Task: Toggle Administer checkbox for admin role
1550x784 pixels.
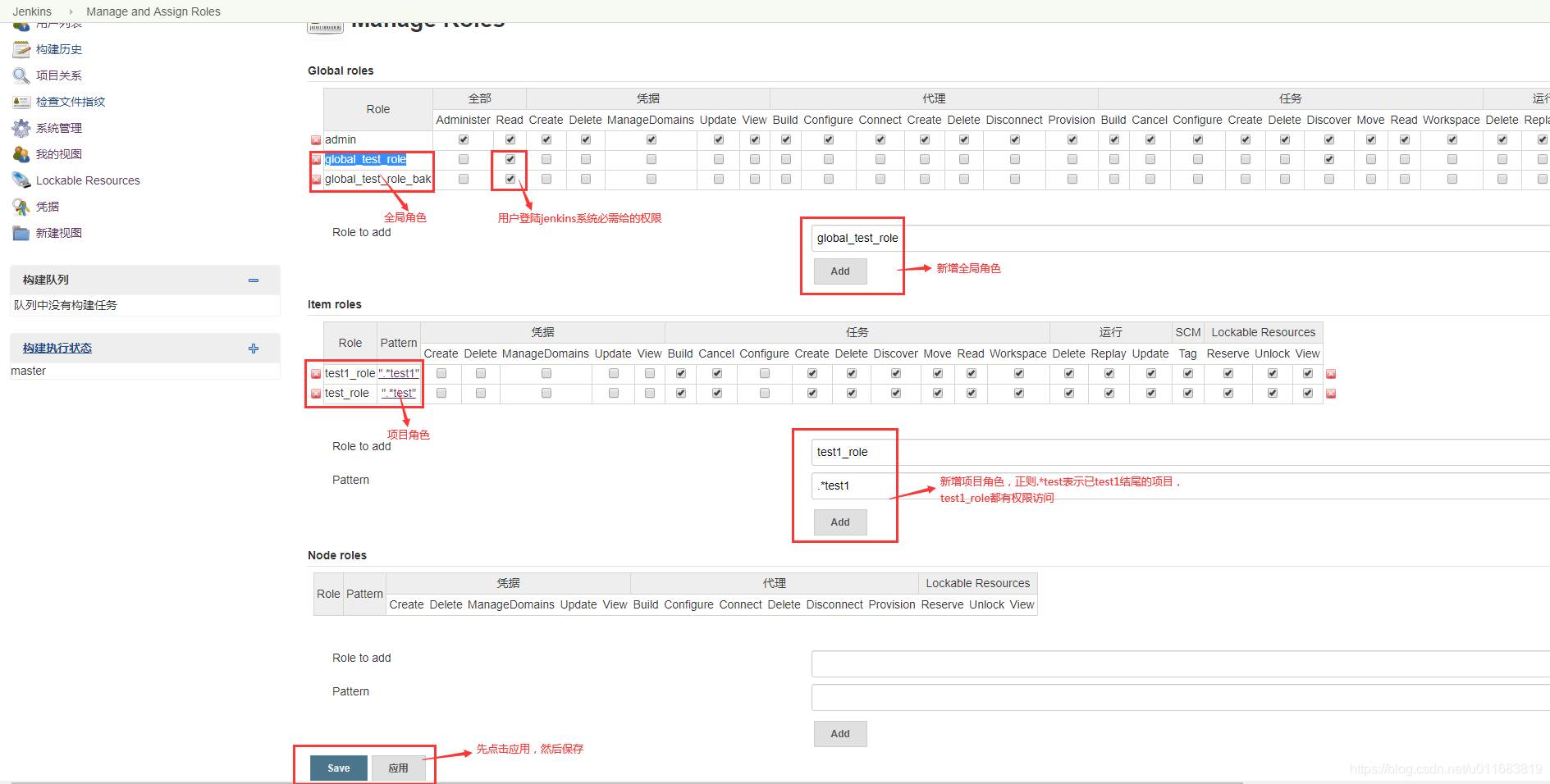Action: 464,139
